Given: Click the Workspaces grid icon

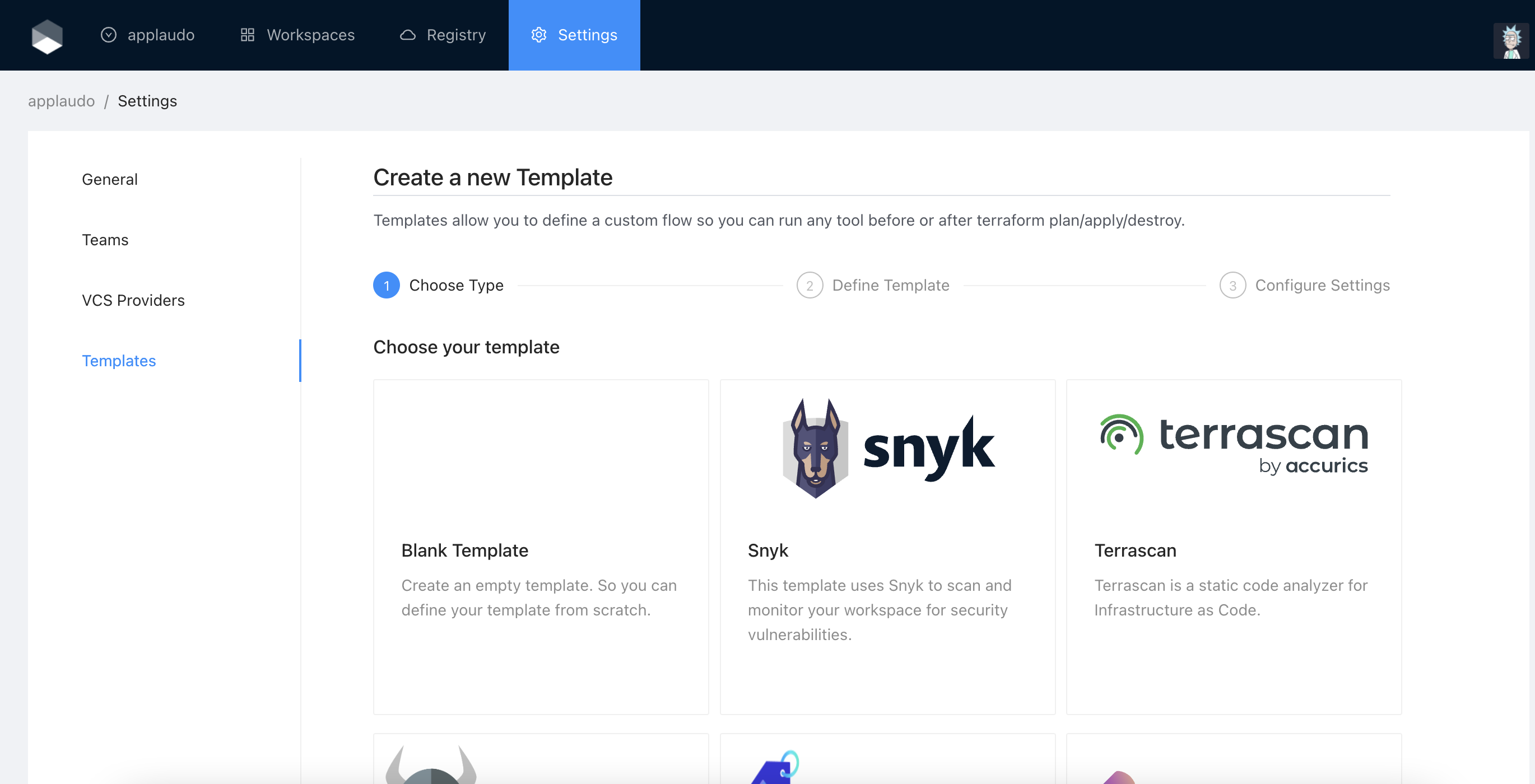Looking at the screenshot, I should click(x=247, y=35).
